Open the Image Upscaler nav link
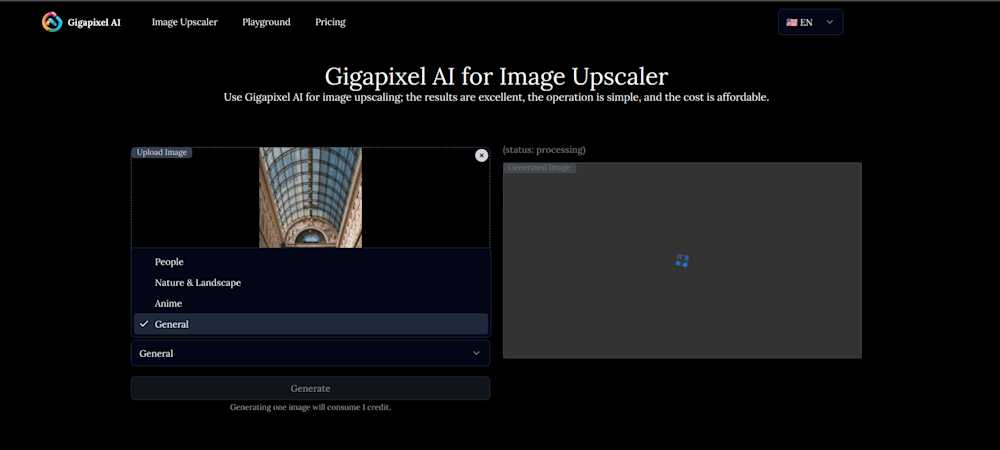This screenshot has height=450, width=1000. click(x=184, y=22)
